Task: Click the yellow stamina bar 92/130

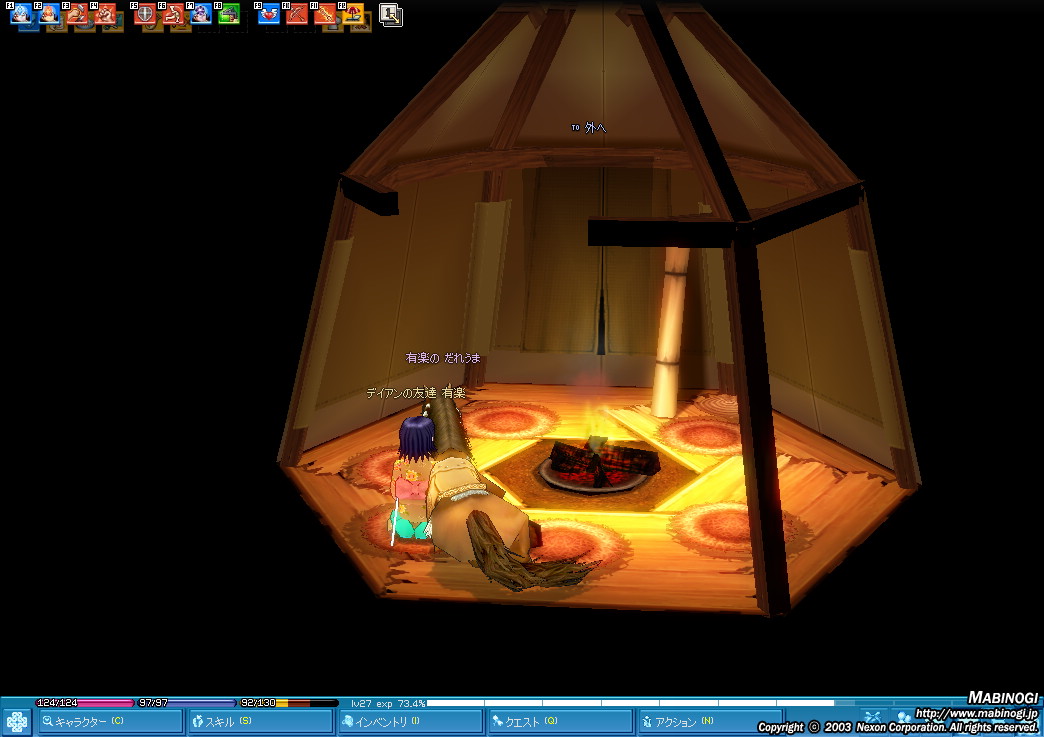Action: pyautogui.click(x=289, y=702)
